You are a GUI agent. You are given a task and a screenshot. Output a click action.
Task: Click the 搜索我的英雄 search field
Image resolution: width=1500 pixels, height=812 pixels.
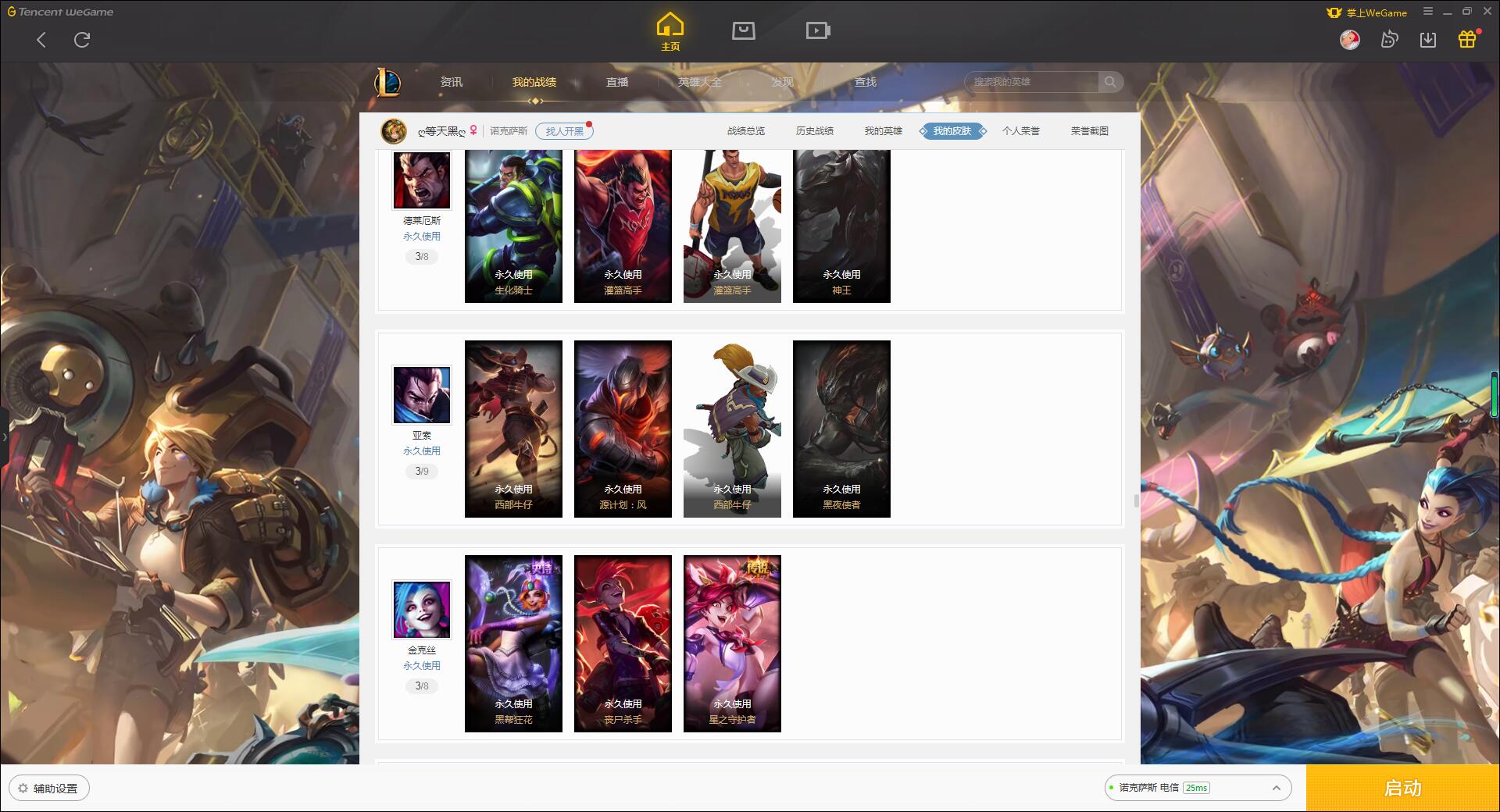(x=1033, y=82)
